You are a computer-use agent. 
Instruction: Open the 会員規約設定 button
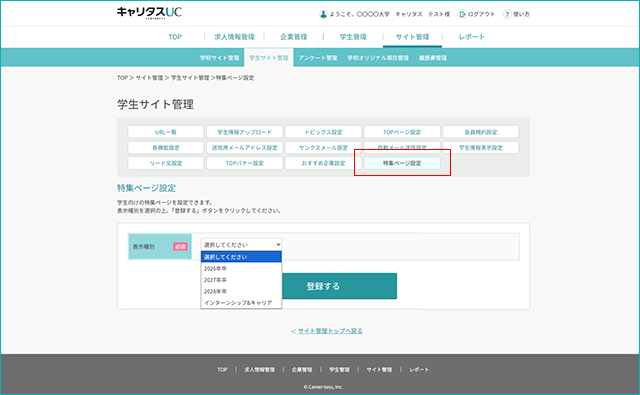[481, 132]
